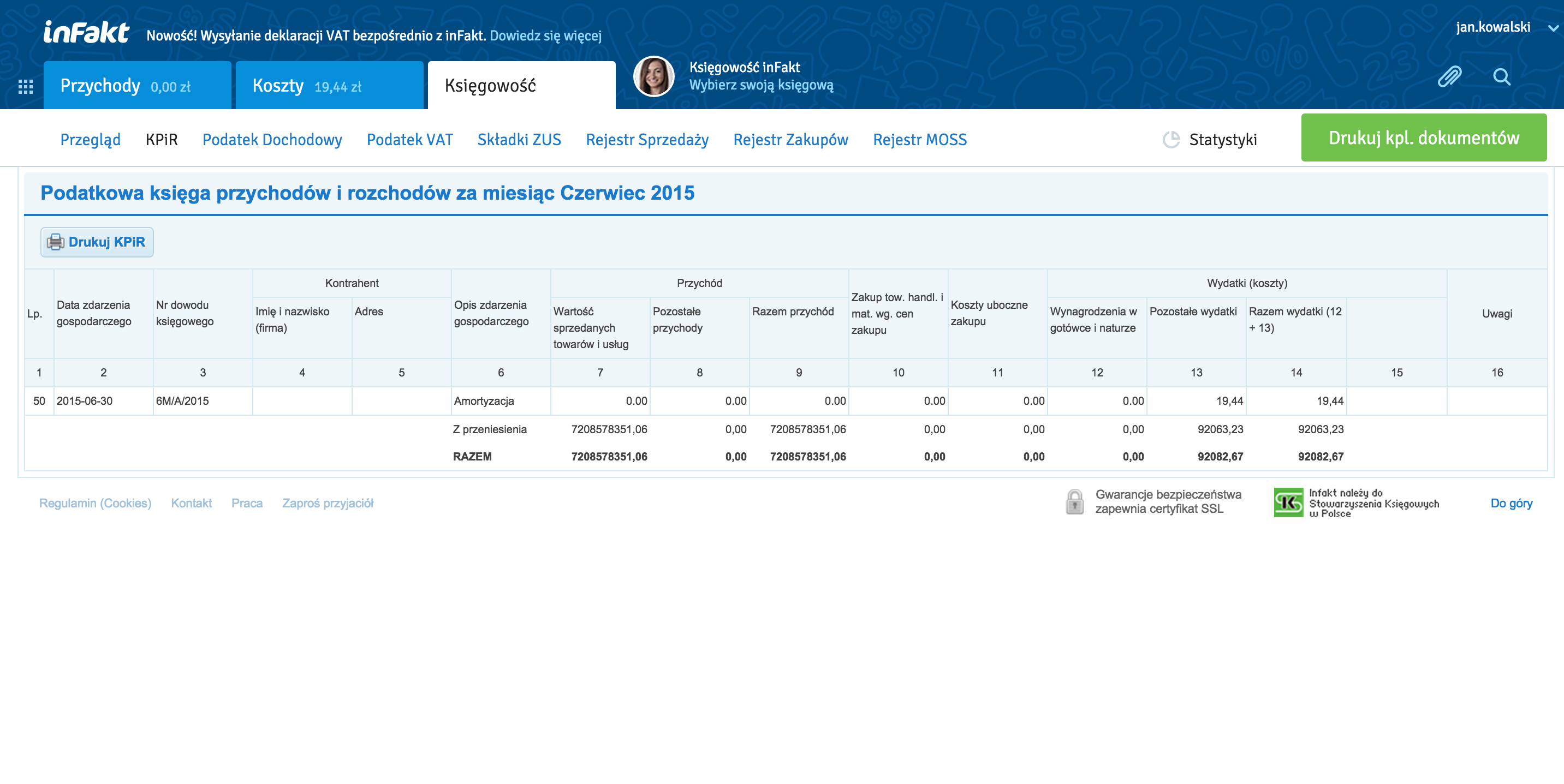Open Rejestr MOSS section
Image resolution: width=1564 pixels, height=784 pixels.
[x=920, y=140]
